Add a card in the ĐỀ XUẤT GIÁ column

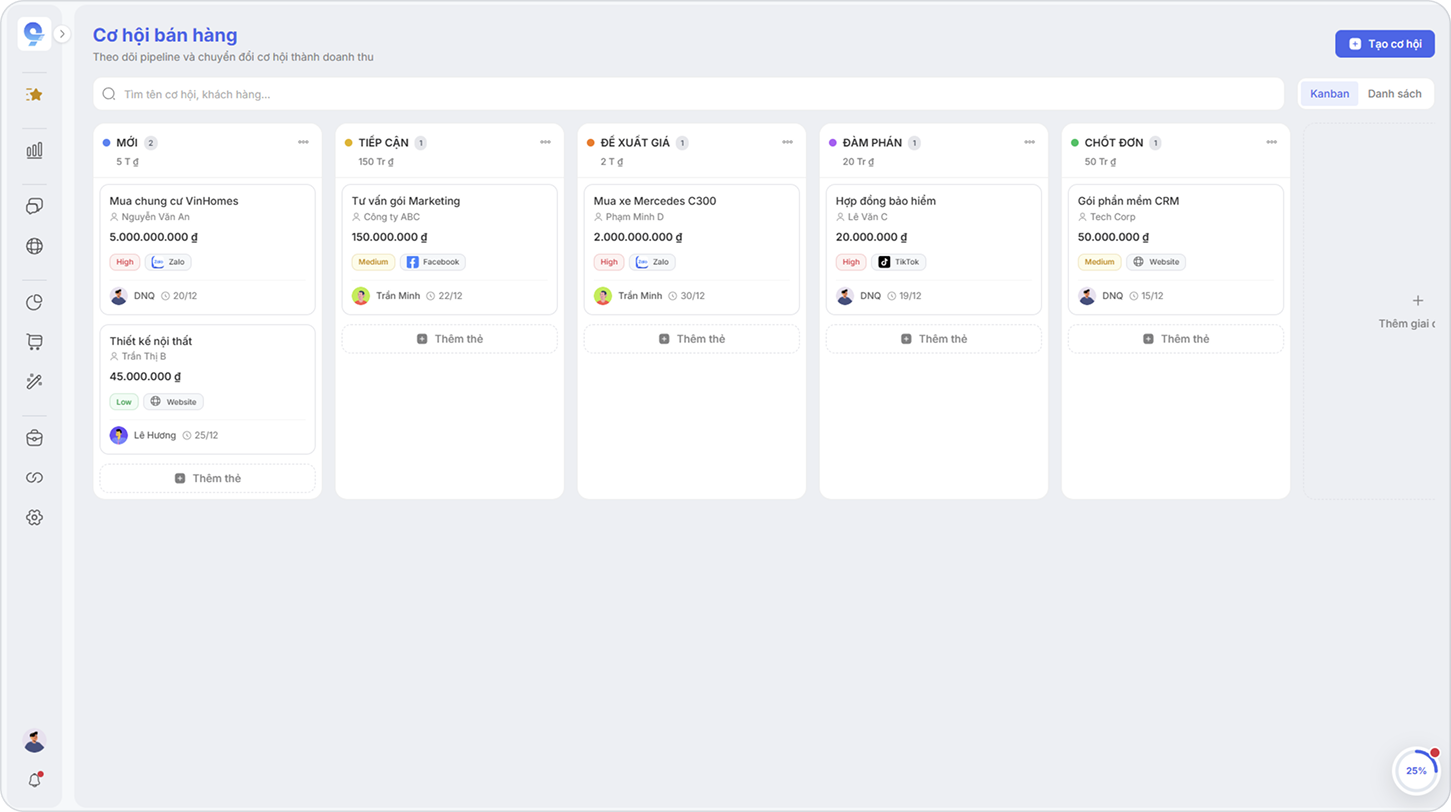pos(691,339)
